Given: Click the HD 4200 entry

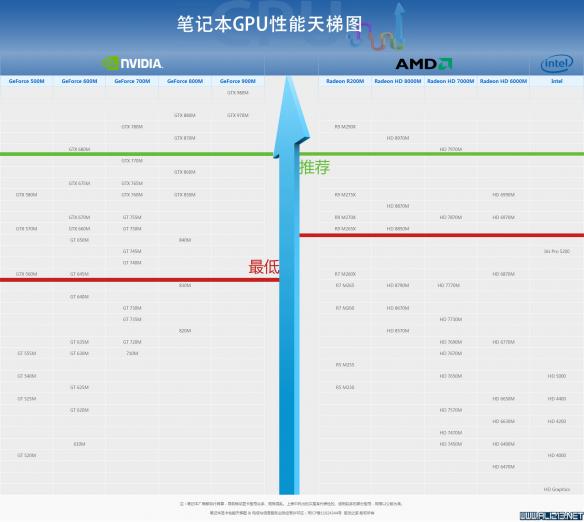Looking at the screenshot, I should [x=557, y=421].
